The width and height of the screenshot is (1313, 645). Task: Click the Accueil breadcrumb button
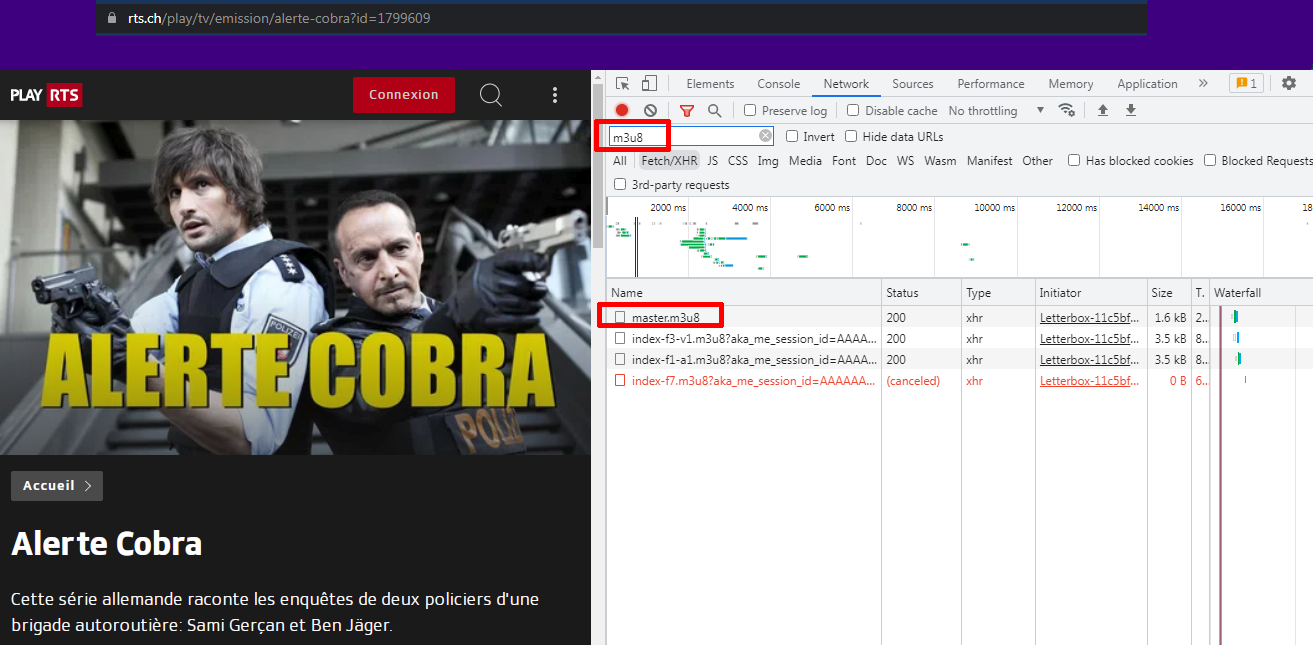click(x=57, y=486)
